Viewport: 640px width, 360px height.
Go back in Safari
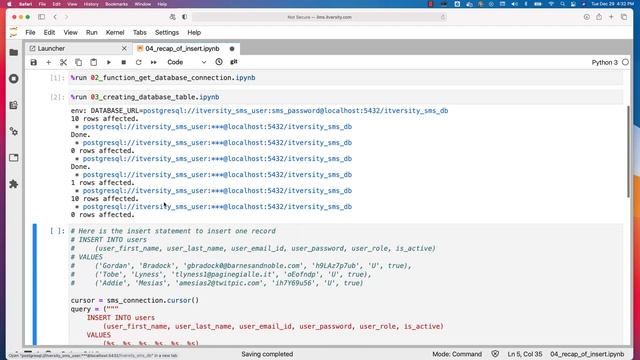55,17
